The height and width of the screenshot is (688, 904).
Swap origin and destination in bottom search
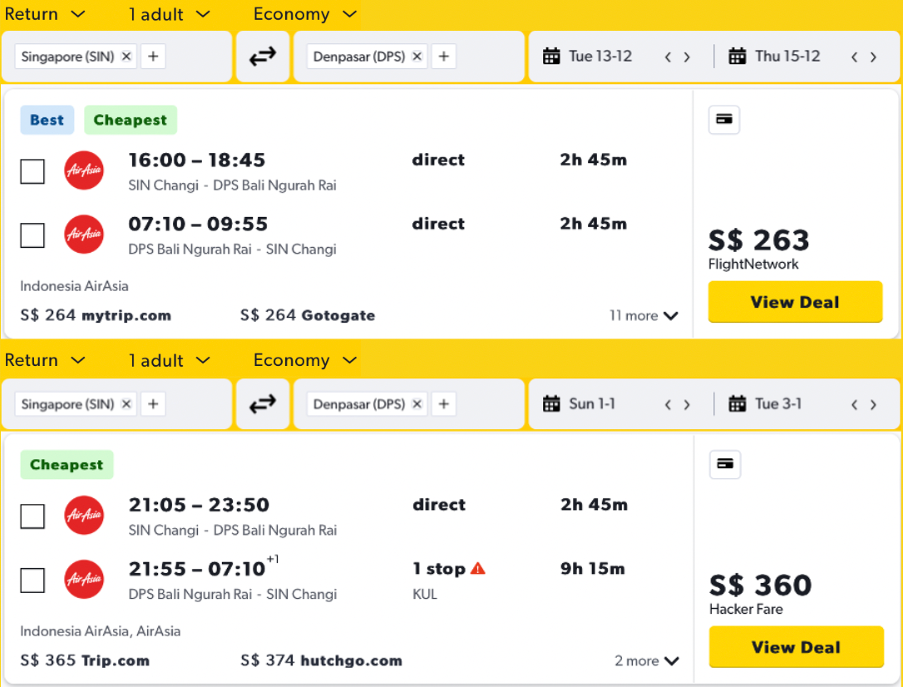pos(262,404)
